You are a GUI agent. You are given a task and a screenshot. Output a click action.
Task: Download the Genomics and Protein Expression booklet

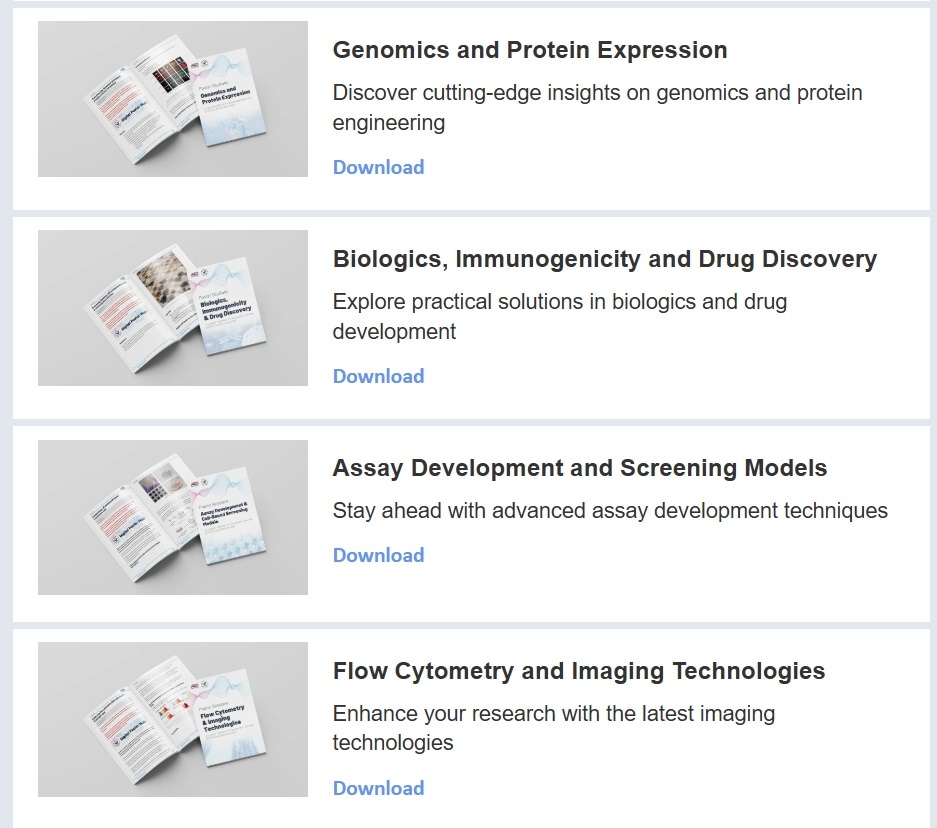click(x=378, y=167)
